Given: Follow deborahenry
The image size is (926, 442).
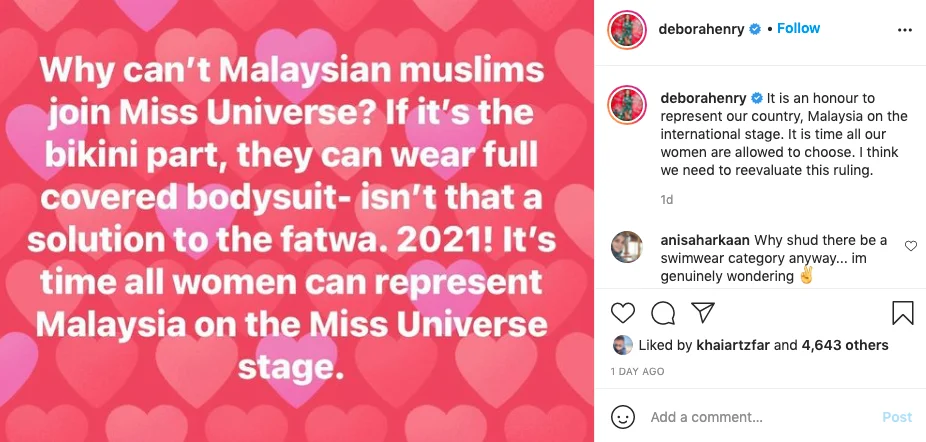Looking at the screenshot, I should click(798, 28).
